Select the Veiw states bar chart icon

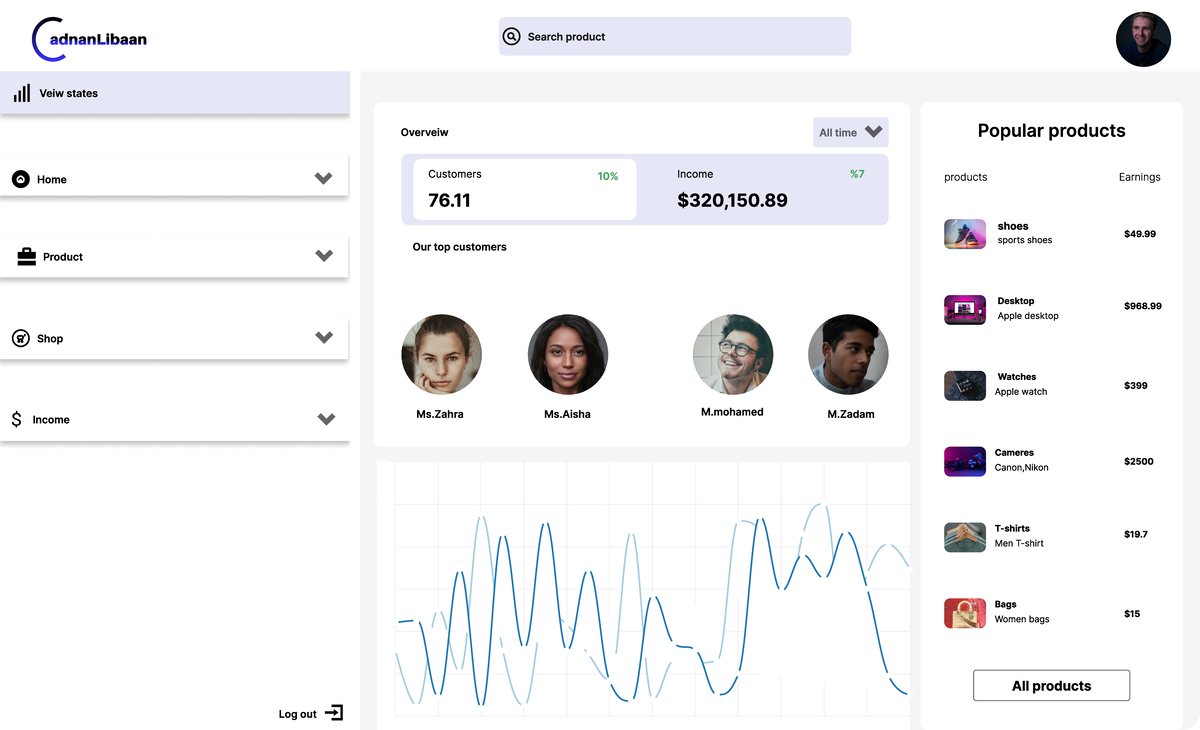21,93
